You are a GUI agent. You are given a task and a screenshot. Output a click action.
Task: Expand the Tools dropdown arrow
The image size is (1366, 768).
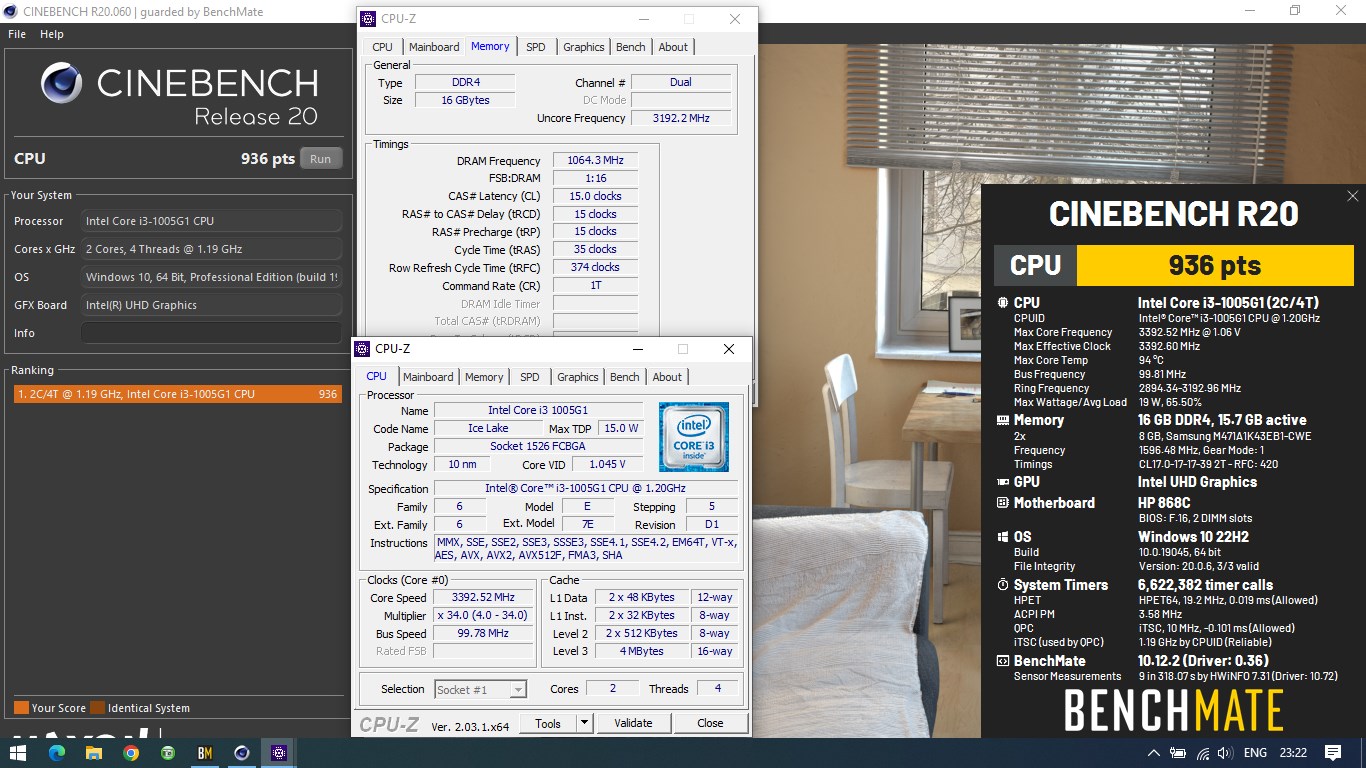(585, 723)
